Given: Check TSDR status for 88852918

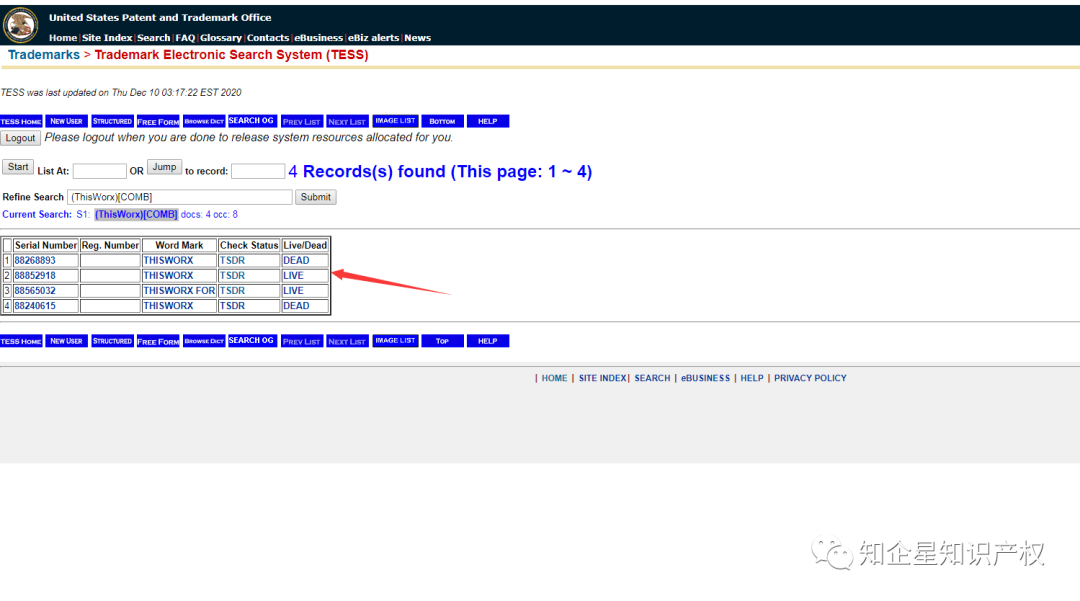Looking at the screenshot, I should click(x=232, y=275).
